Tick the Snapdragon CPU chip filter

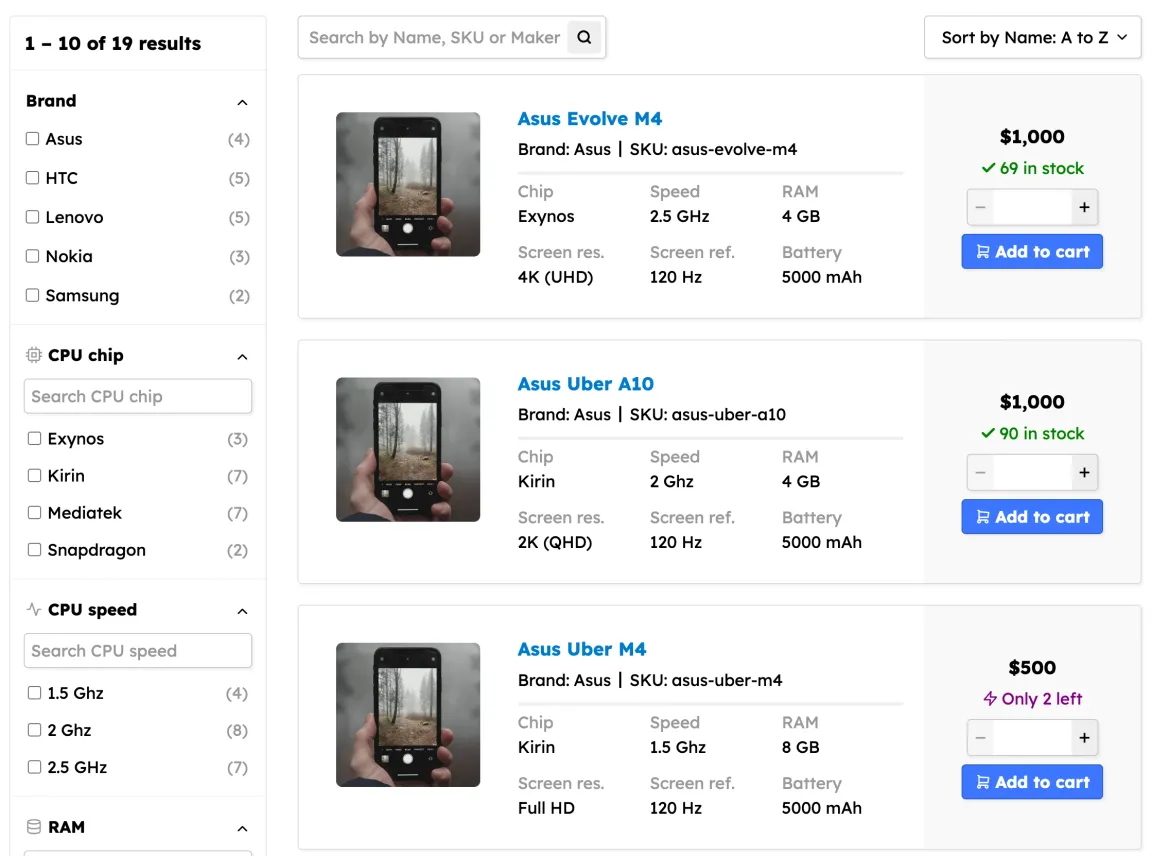[35, 550]
